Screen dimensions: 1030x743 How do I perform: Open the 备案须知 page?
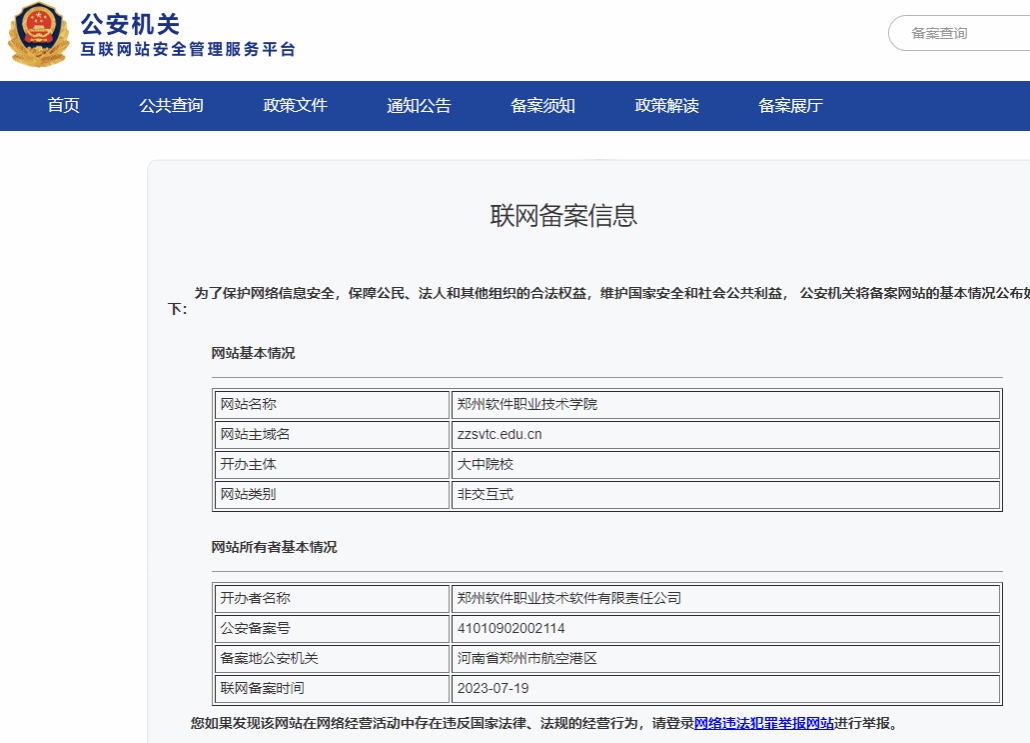coord(543,106)
